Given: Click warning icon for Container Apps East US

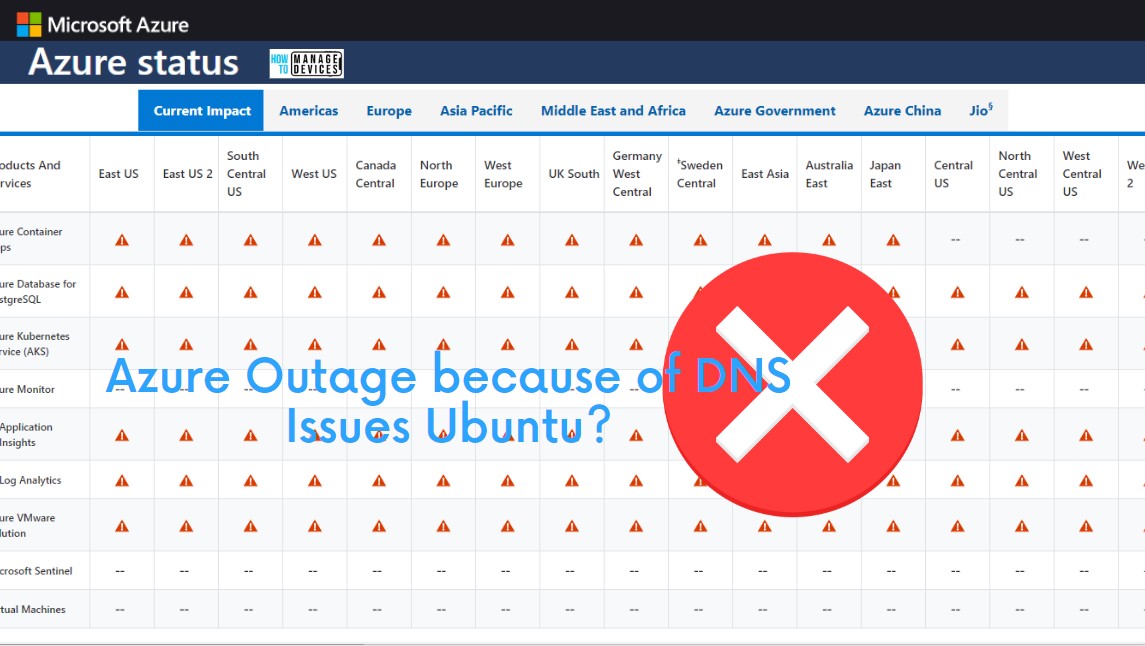Looking at the screenshot, I should click(x=122, y=240).
